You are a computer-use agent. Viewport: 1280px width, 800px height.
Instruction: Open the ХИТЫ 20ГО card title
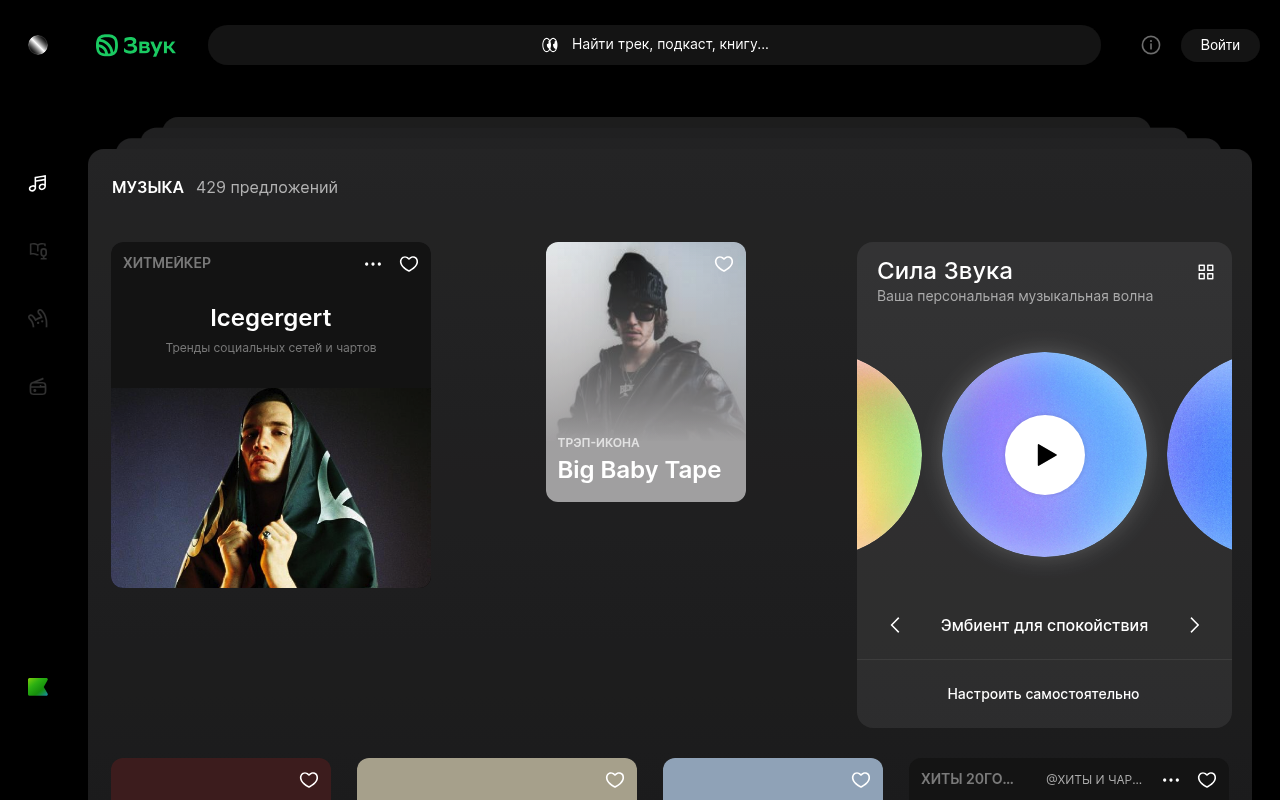click(x=967, y=779)
